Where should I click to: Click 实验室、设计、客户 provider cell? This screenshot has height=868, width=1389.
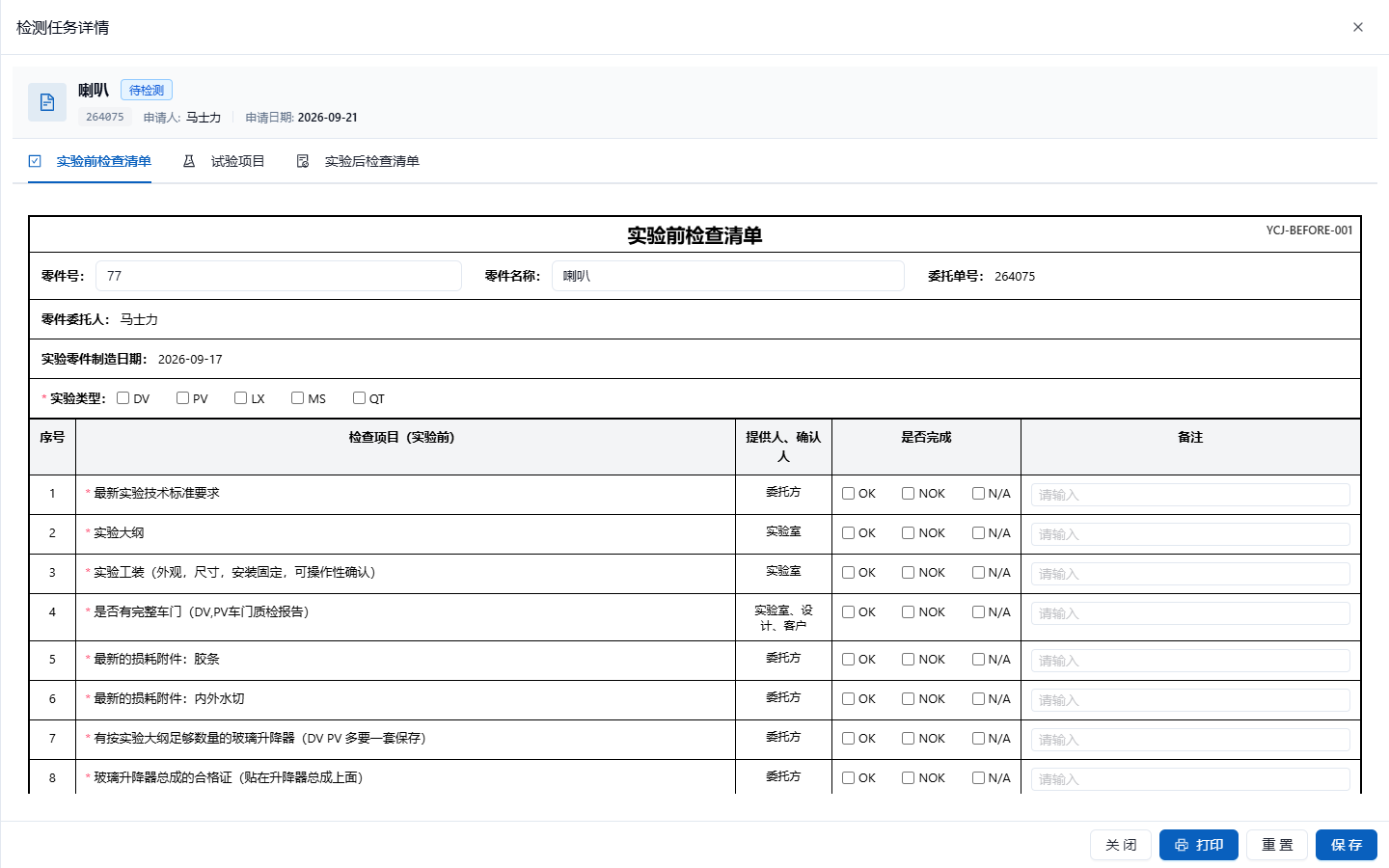[x=783, y=618]
